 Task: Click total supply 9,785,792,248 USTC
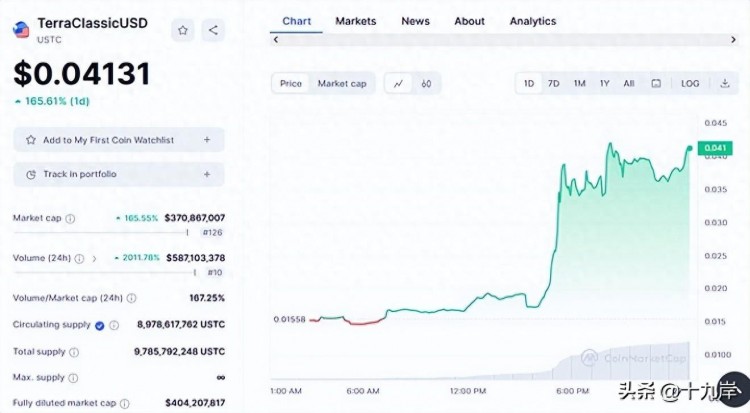point(179,352)
